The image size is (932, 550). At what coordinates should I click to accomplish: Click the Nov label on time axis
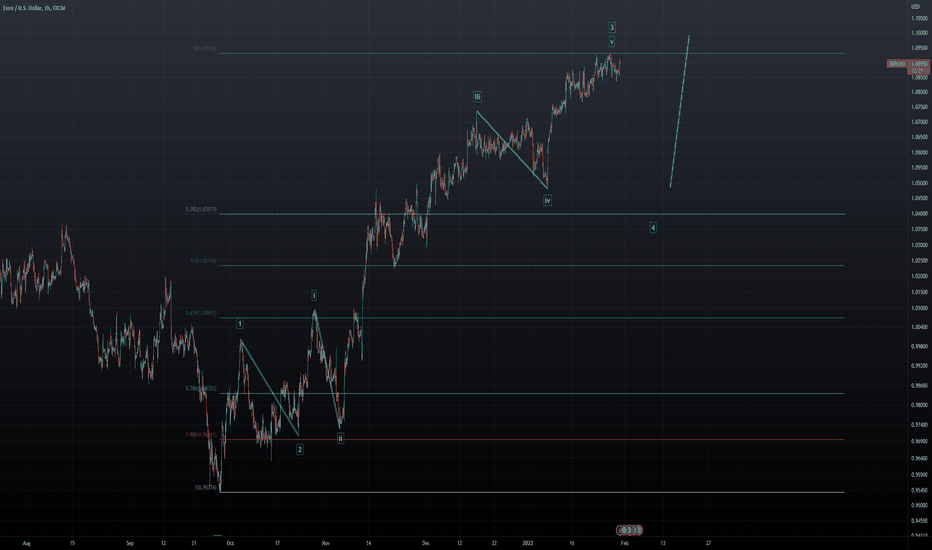click(x=325, y=543)
